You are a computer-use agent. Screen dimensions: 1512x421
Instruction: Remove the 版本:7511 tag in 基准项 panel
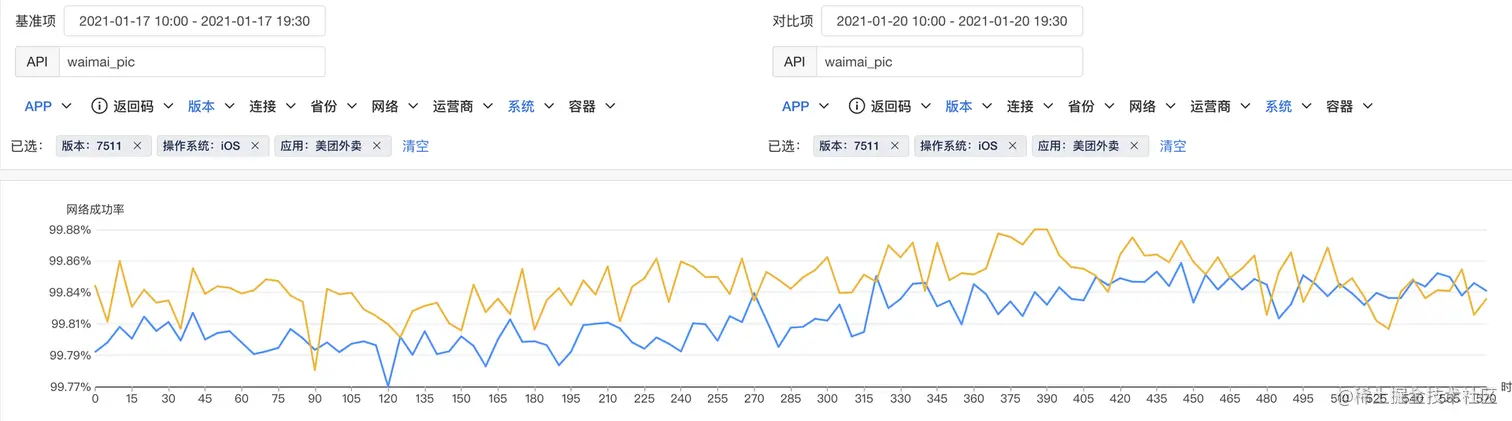coord(137,146)
